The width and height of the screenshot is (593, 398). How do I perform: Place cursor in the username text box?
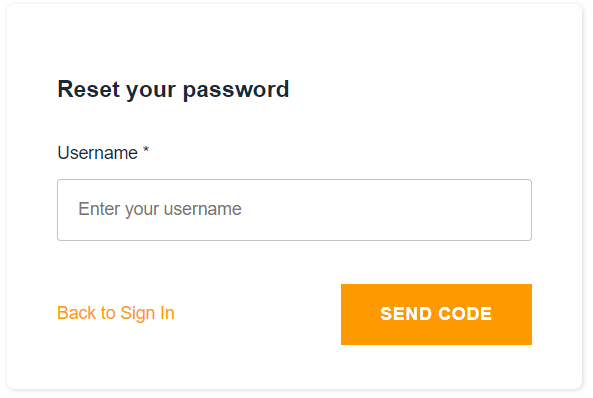point(294,210)
